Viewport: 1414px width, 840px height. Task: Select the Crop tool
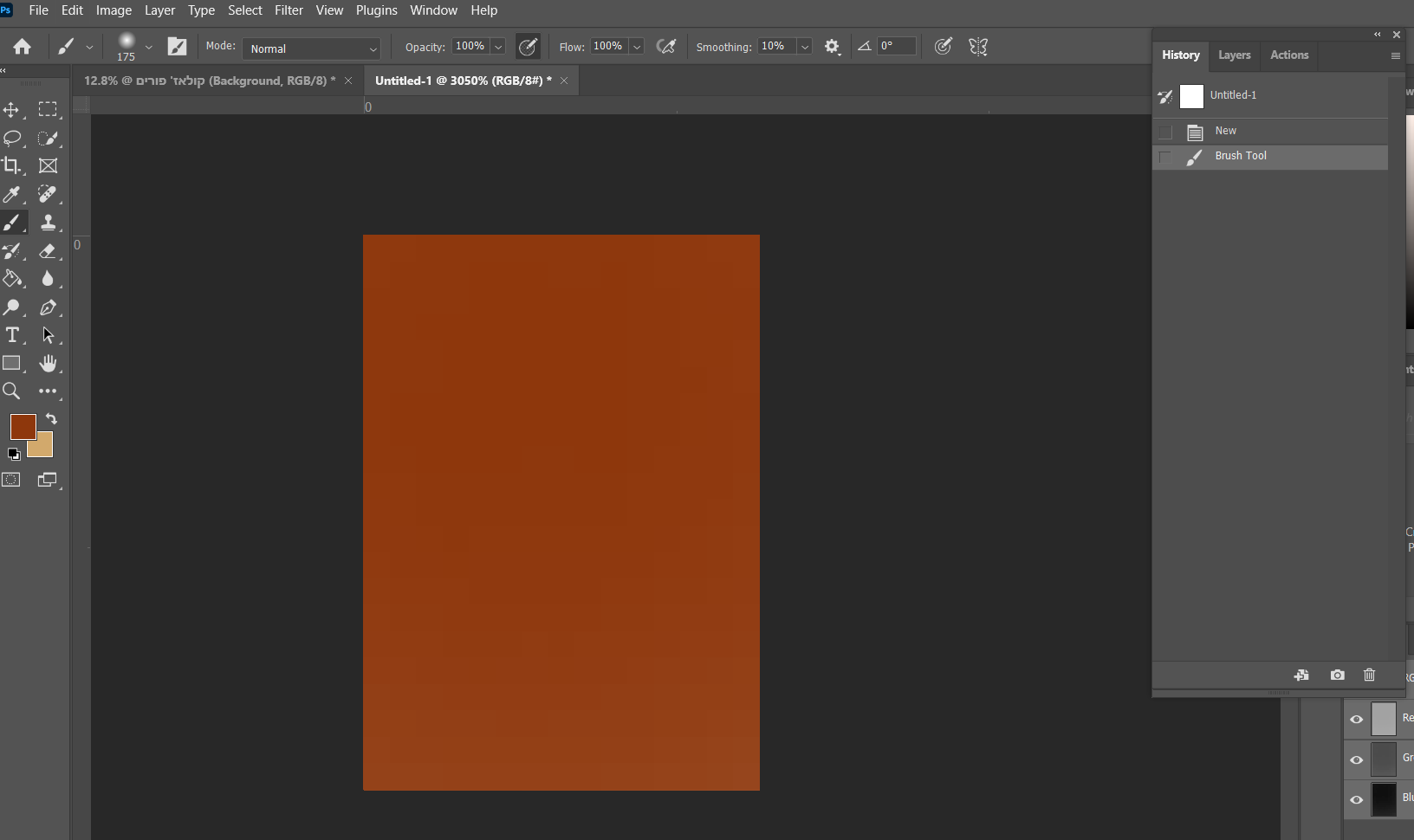[11, 165]
